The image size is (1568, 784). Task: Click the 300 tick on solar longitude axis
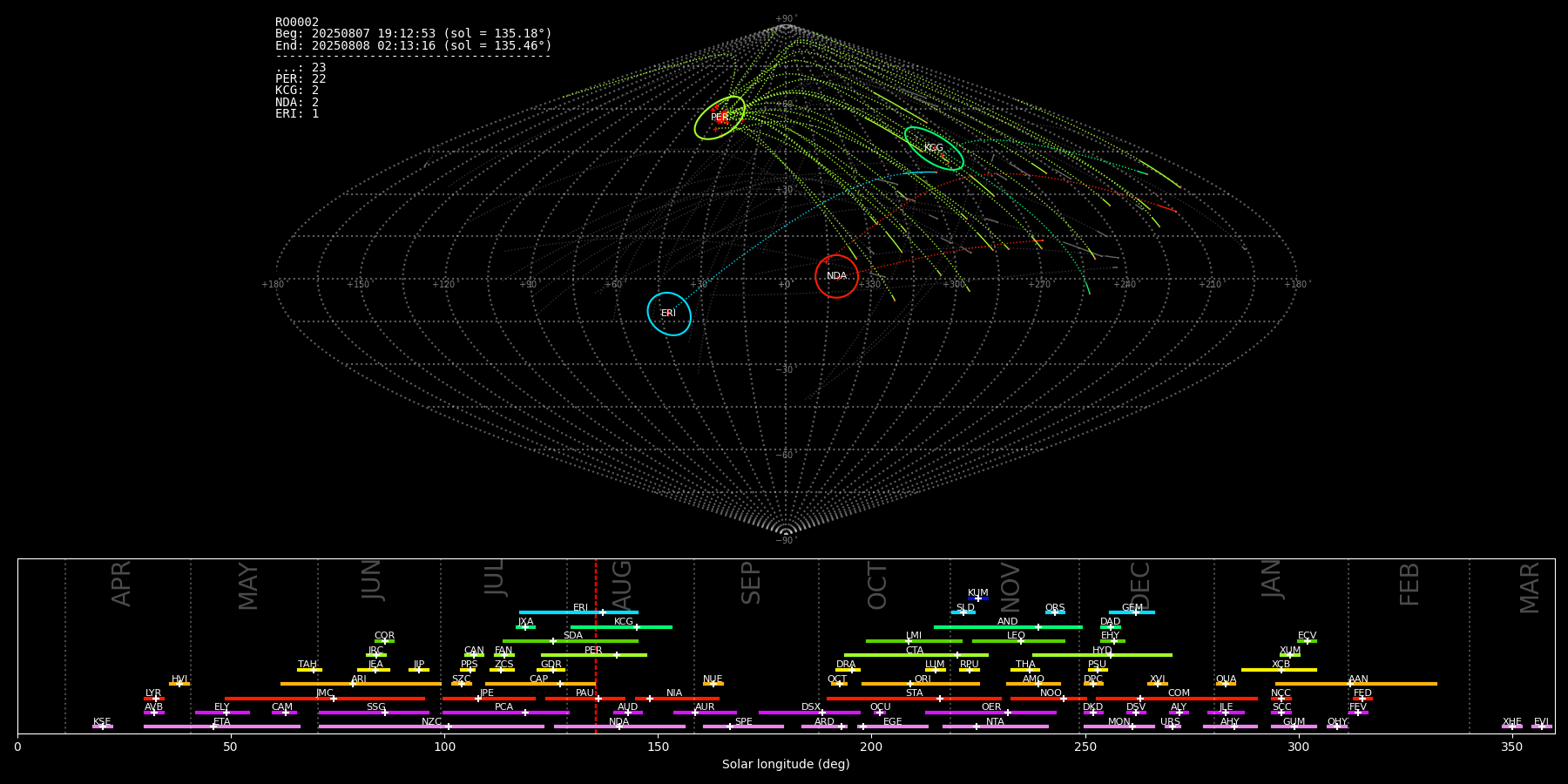(x=1298, y=747)
